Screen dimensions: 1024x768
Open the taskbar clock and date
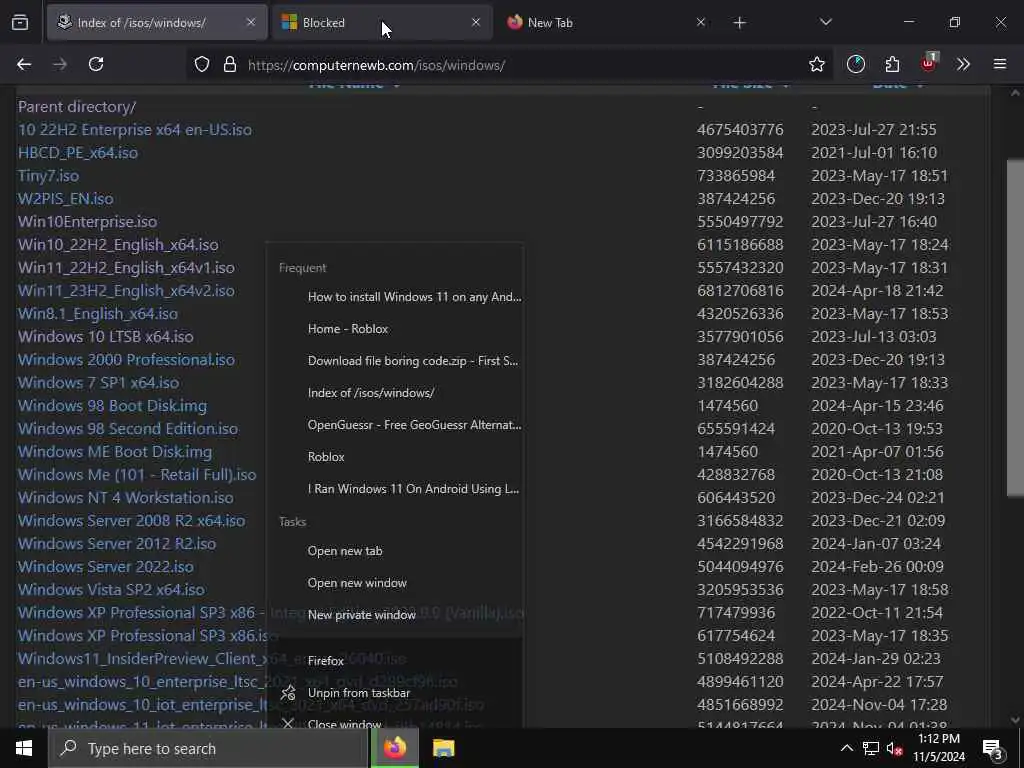[938, 748]
